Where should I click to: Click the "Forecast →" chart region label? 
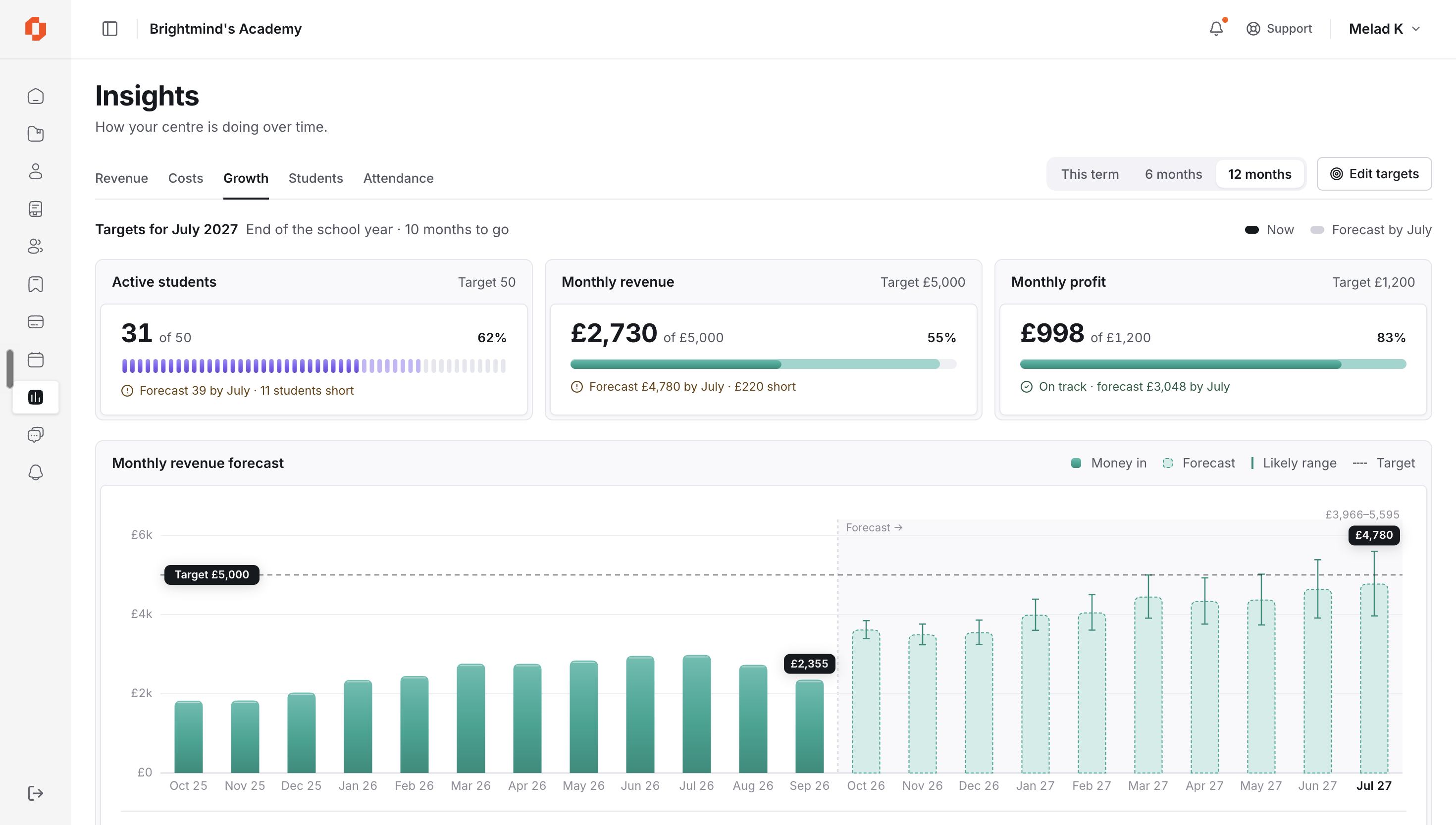tap(874, 527)
